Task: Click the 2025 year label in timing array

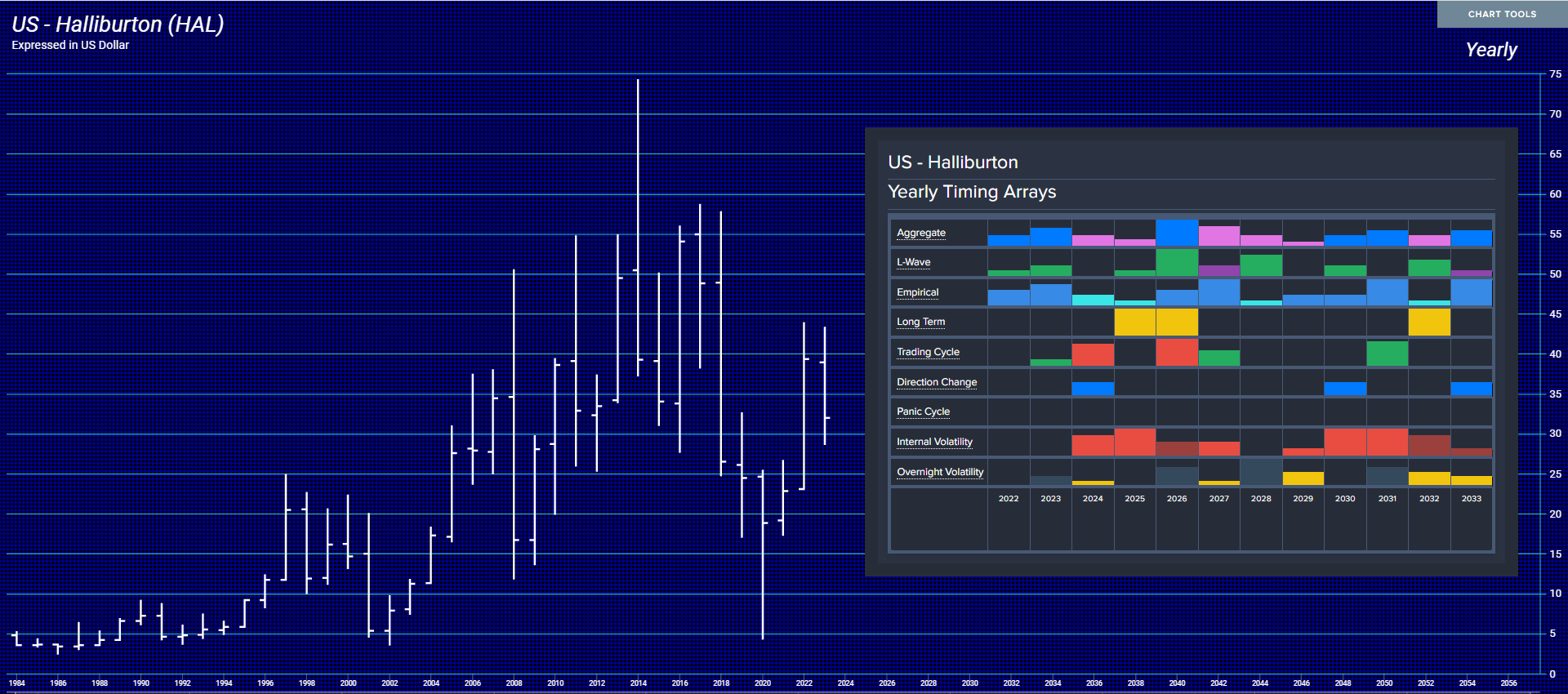Action: [1135, 498]
